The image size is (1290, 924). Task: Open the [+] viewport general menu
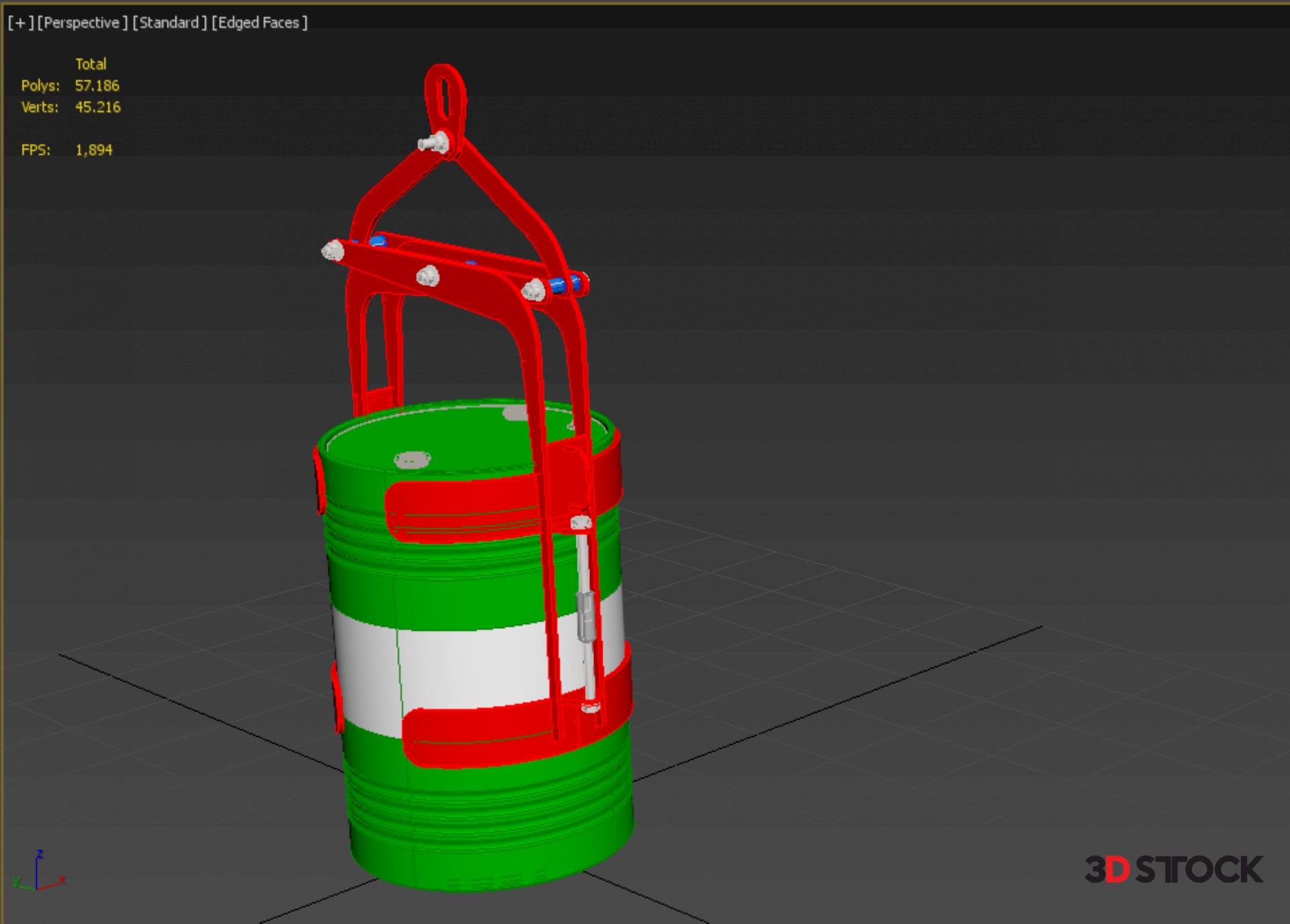click(x=20, y=23)
